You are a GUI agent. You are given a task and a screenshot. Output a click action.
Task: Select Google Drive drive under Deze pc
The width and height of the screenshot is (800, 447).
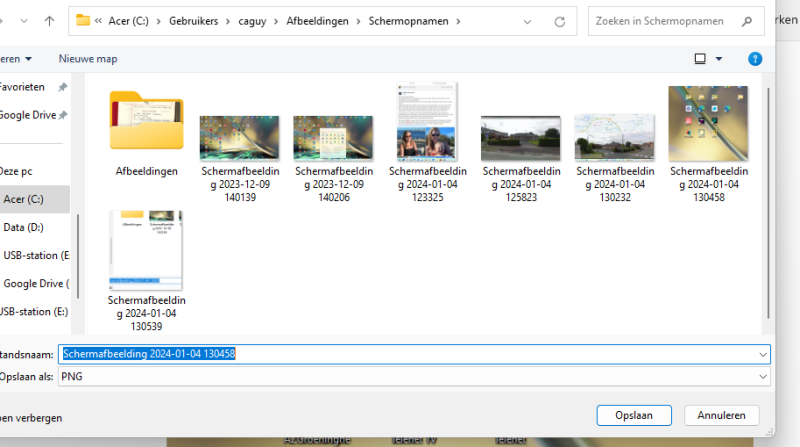tap(35, 283)
